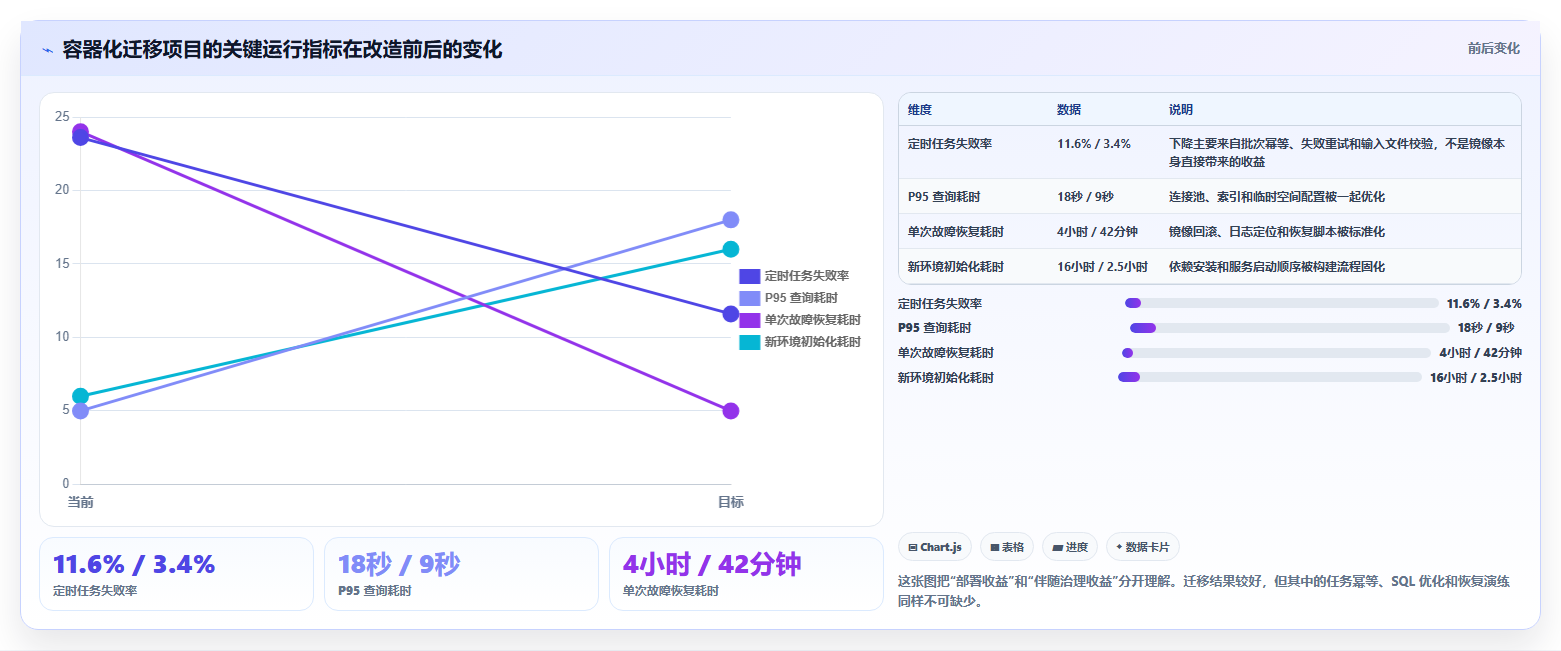
Task: Toggle 单次故障恢复耗时 legend color box
Action: tap(750, 320)
